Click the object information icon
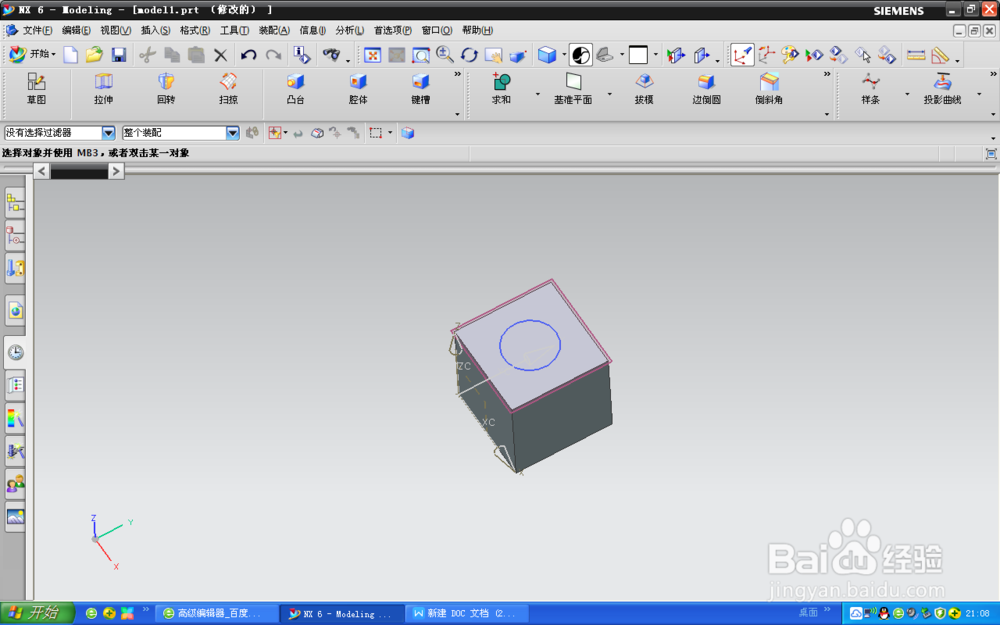The image size is (1000, 625). click(302, 55)
